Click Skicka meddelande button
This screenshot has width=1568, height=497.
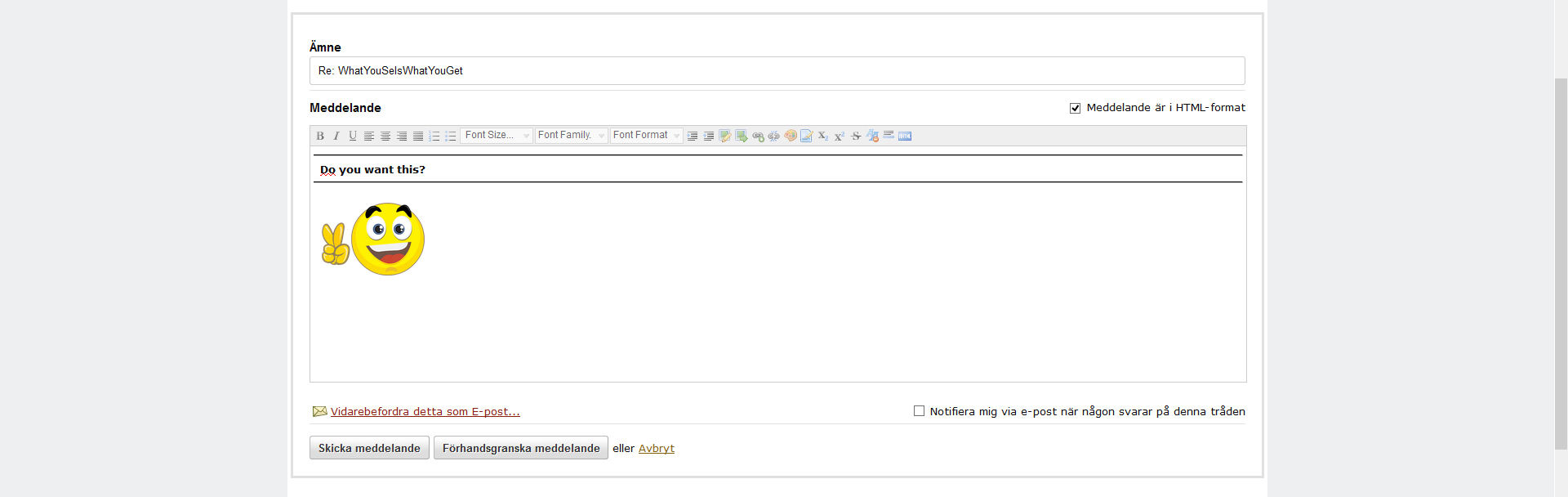(369, 448)
